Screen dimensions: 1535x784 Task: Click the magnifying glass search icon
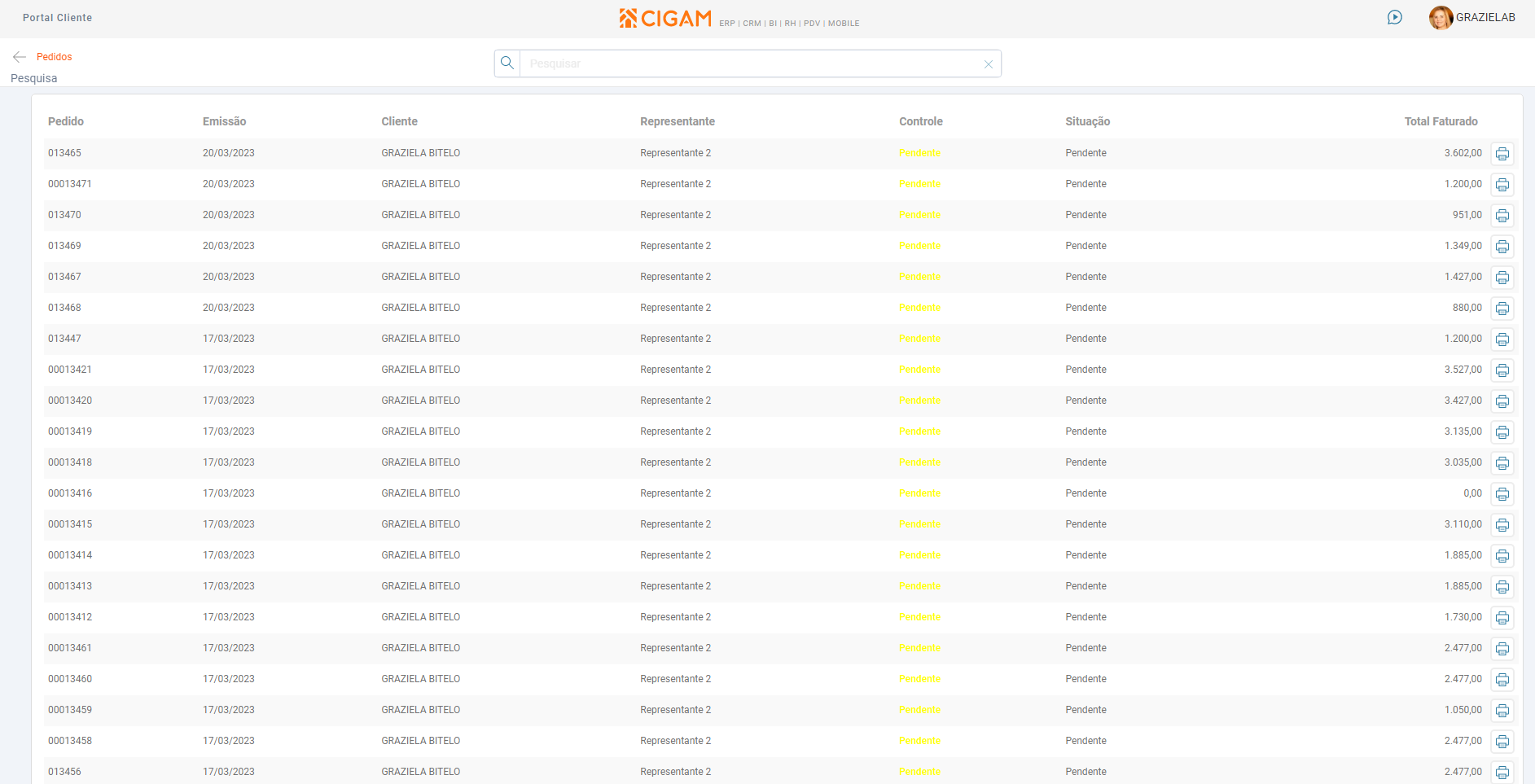pyautogui.click(x=507, y=64)
